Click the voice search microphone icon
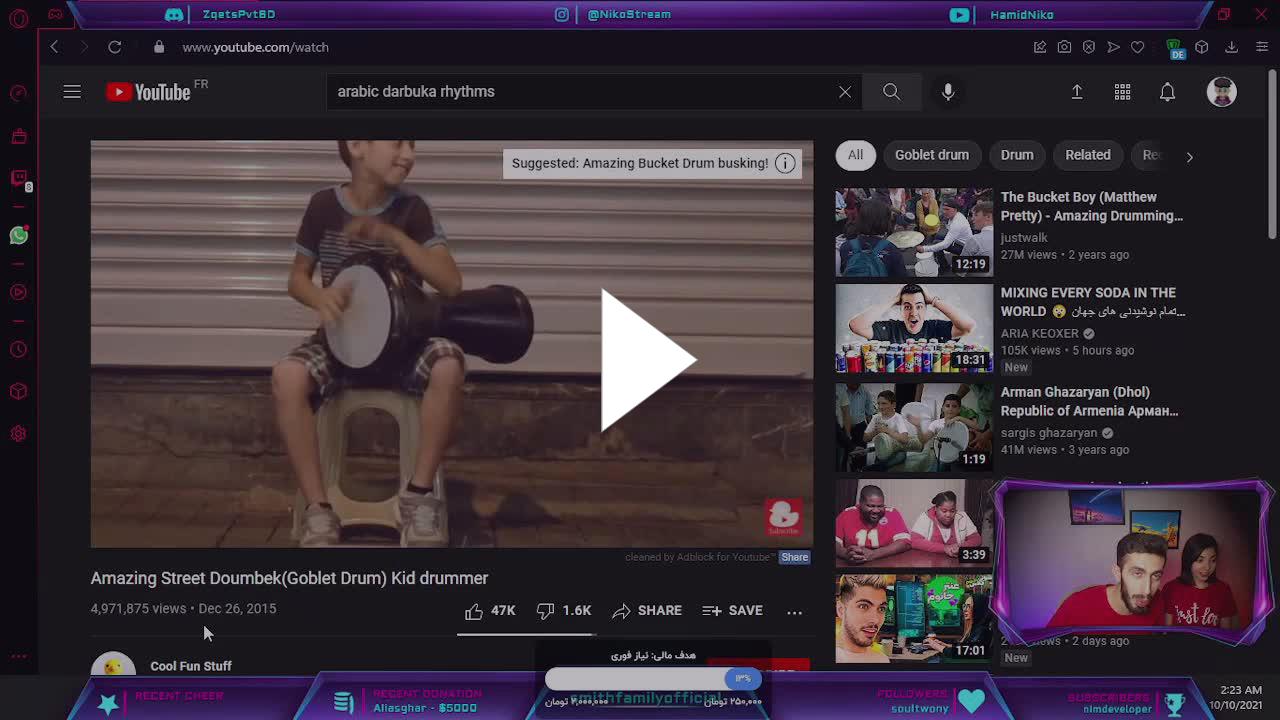Viewport: 1280px width, 720px height. coord(948,92)
